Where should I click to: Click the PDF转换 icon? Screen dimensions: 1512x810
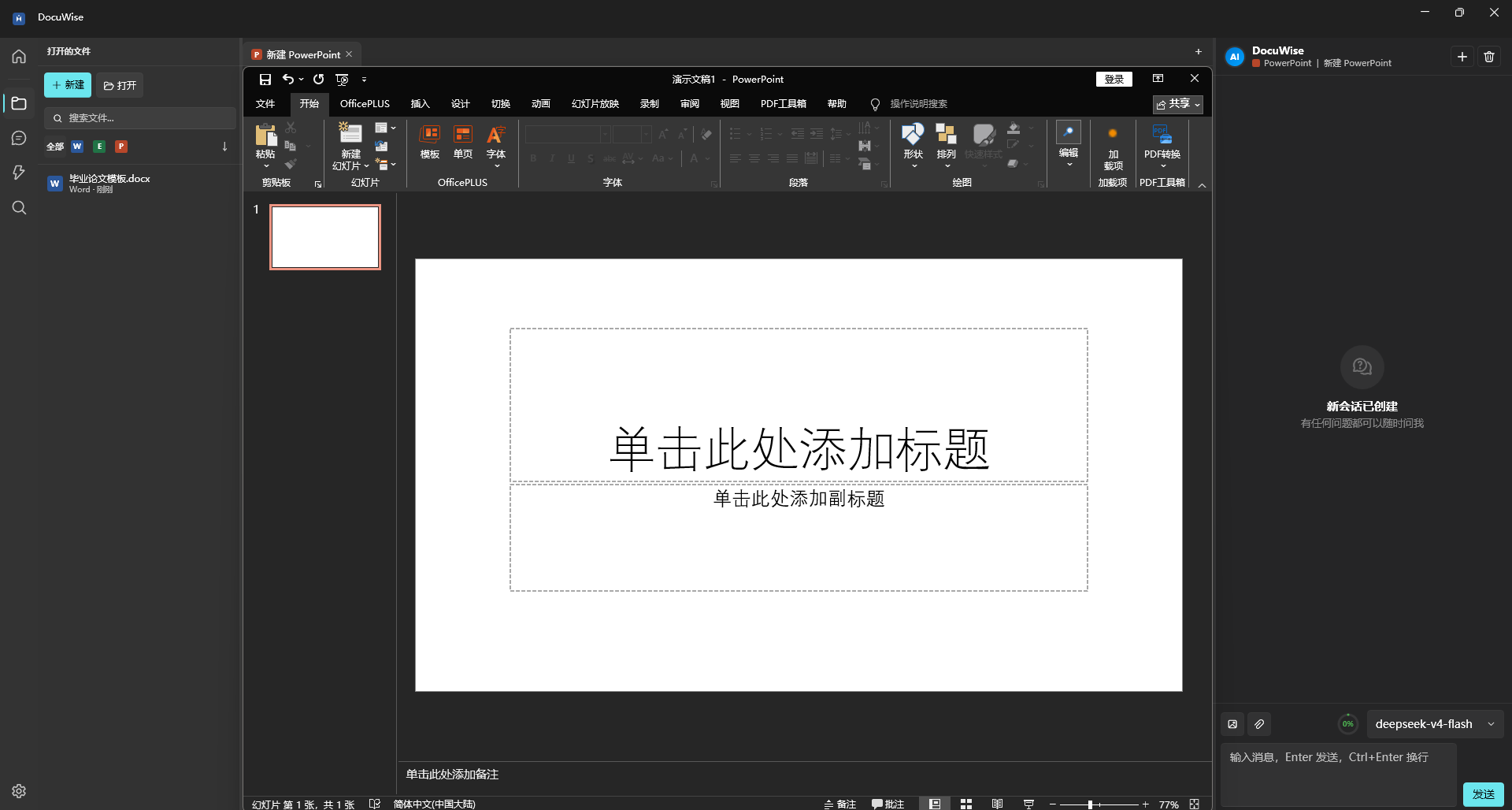click(1162, 135)
